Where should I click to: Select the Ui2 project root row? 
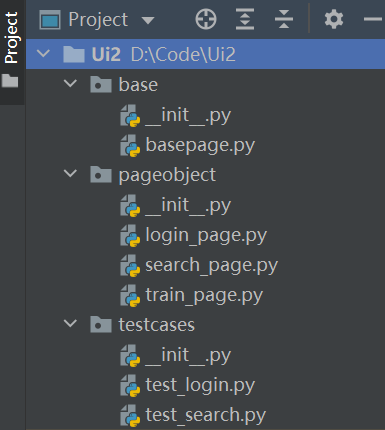pos(205,54)
